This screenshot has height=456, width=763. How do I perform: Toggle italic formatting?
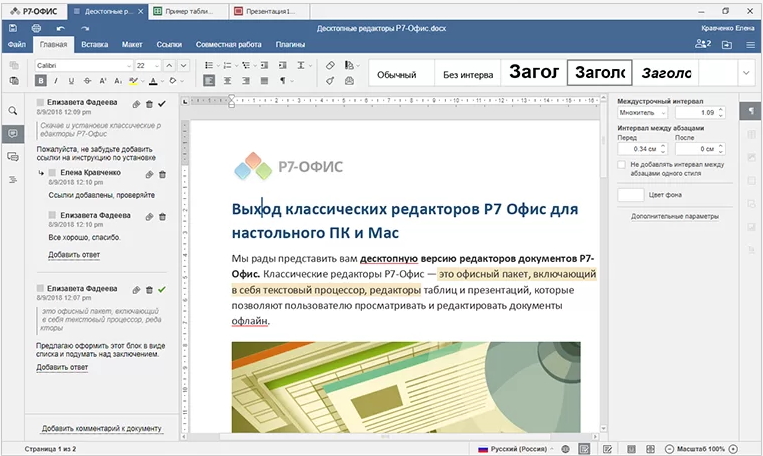(56, 81)
